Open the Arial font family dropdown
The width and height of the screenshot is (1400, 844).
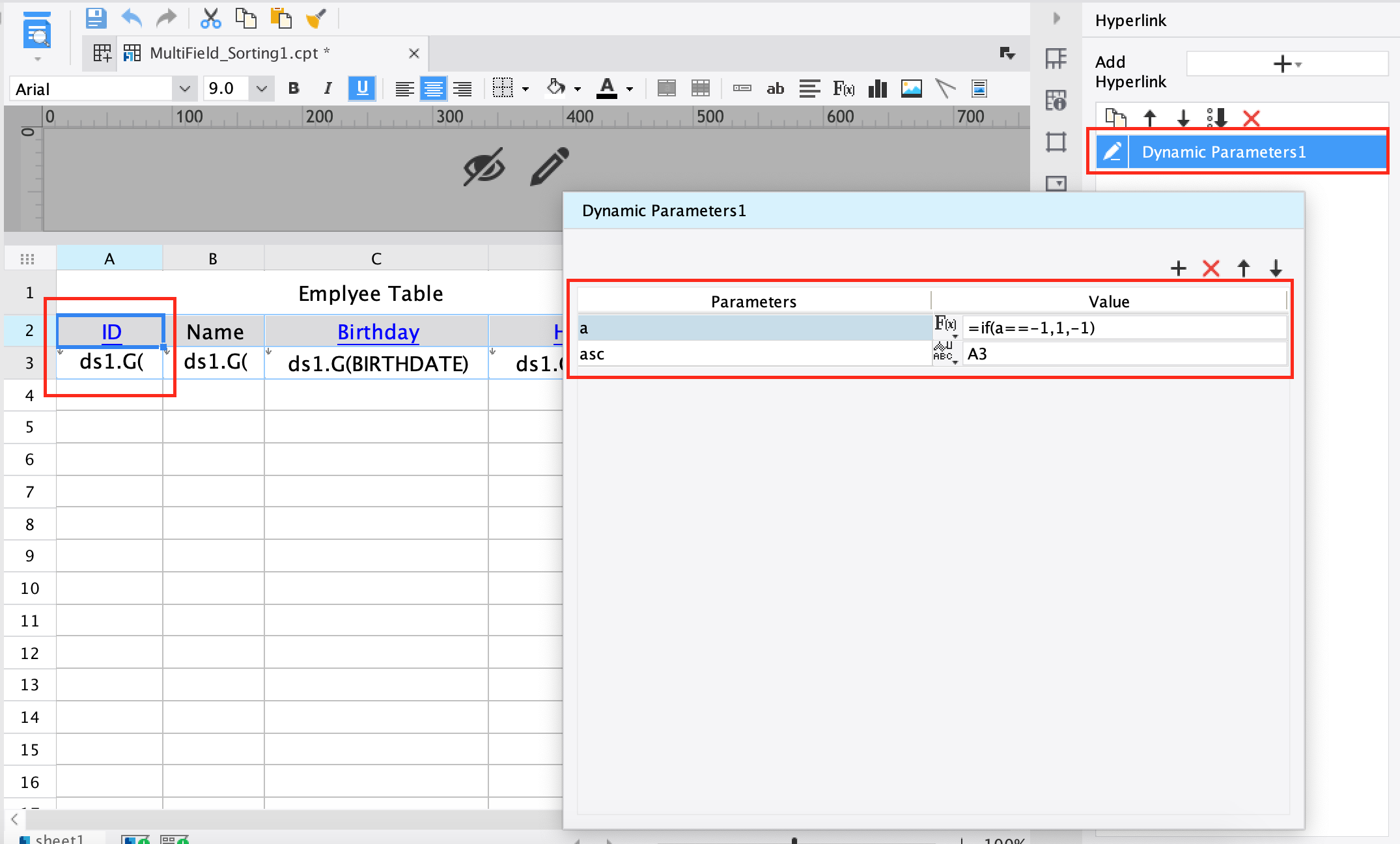click(x=185, y=89)
